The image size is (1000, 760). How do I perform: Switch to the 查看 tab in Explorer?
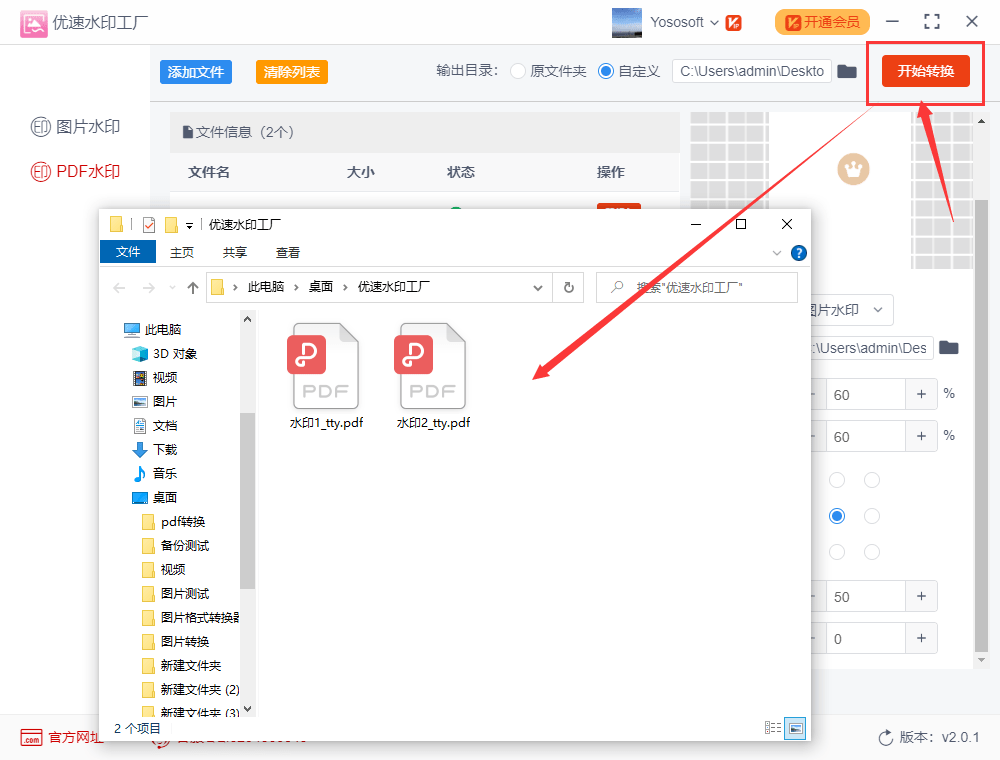tap(287, 252)
